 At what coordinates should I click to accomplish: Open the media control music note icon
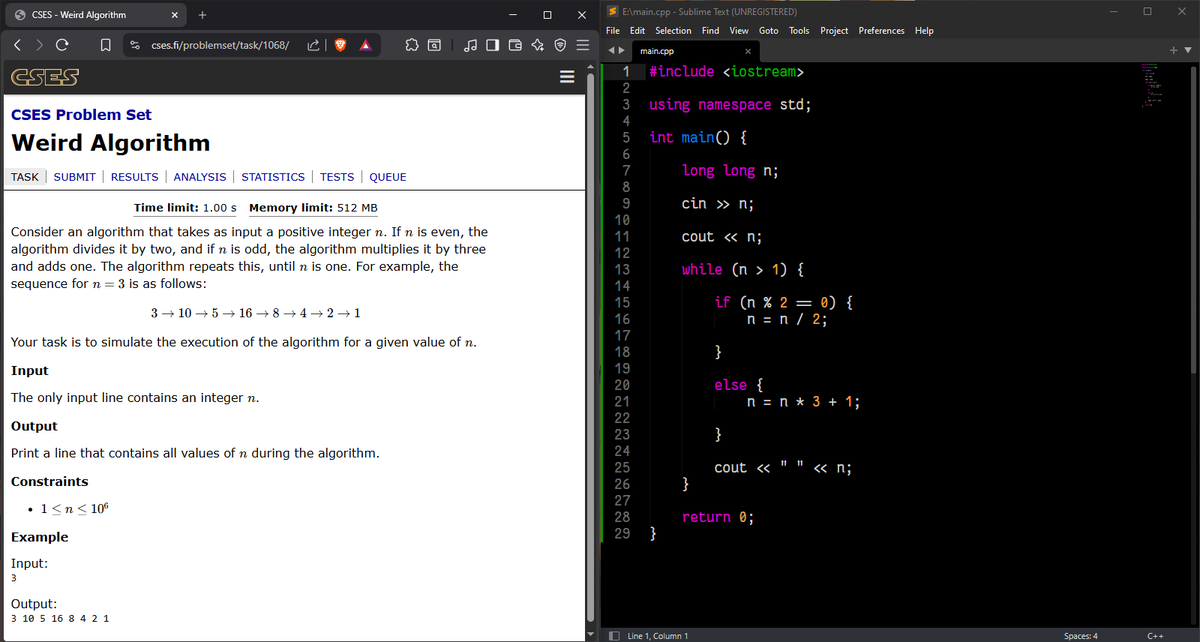pos(469,45)
